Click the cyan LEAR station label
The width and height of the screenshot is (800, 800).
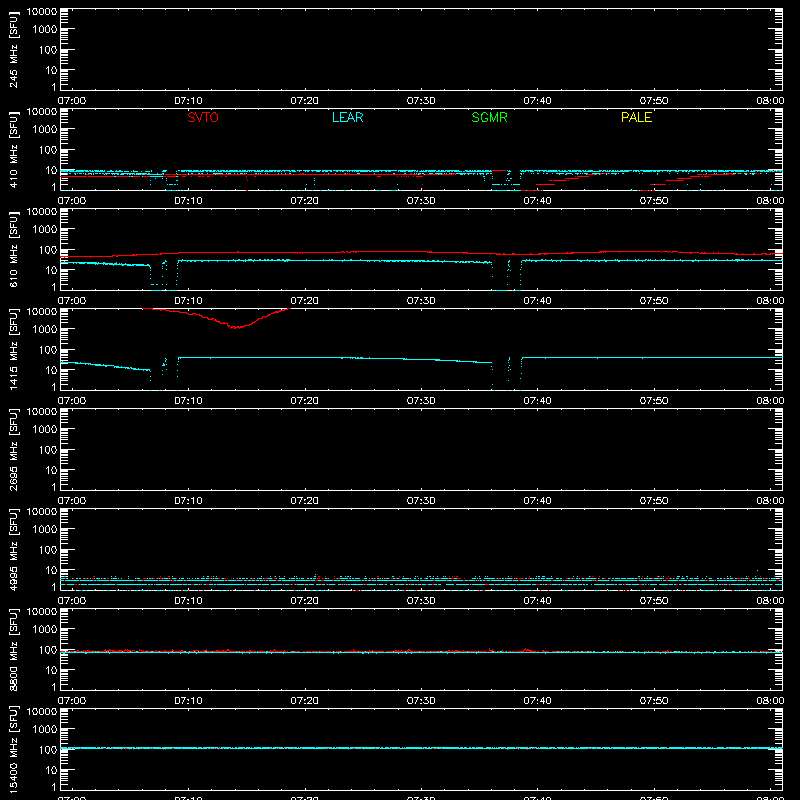tap(347, 117)
